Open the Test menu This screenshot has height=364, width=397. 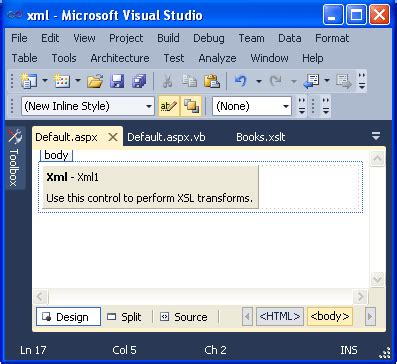(174, 58)
